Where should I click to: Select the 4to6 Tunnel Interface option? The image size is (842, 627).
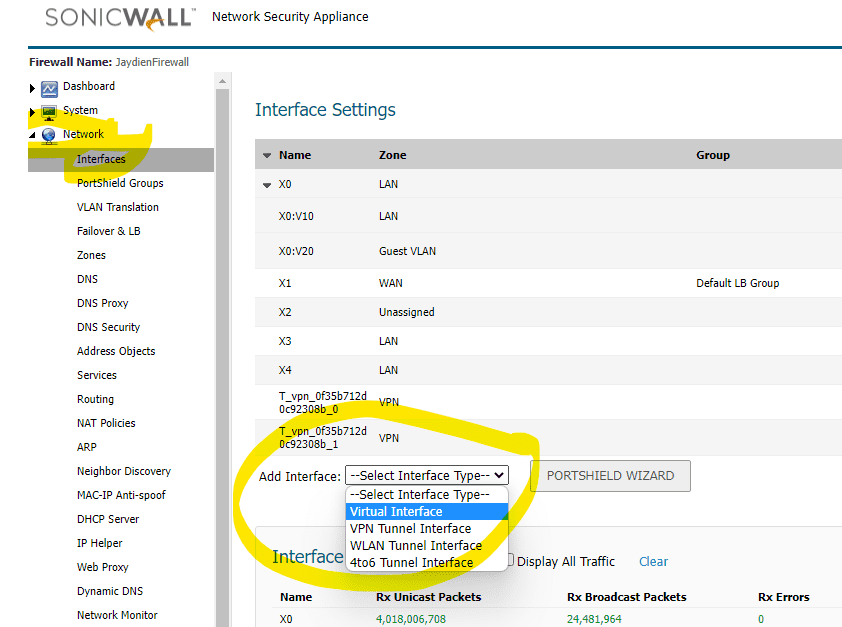pyautogui.click(x=415, y=562)
